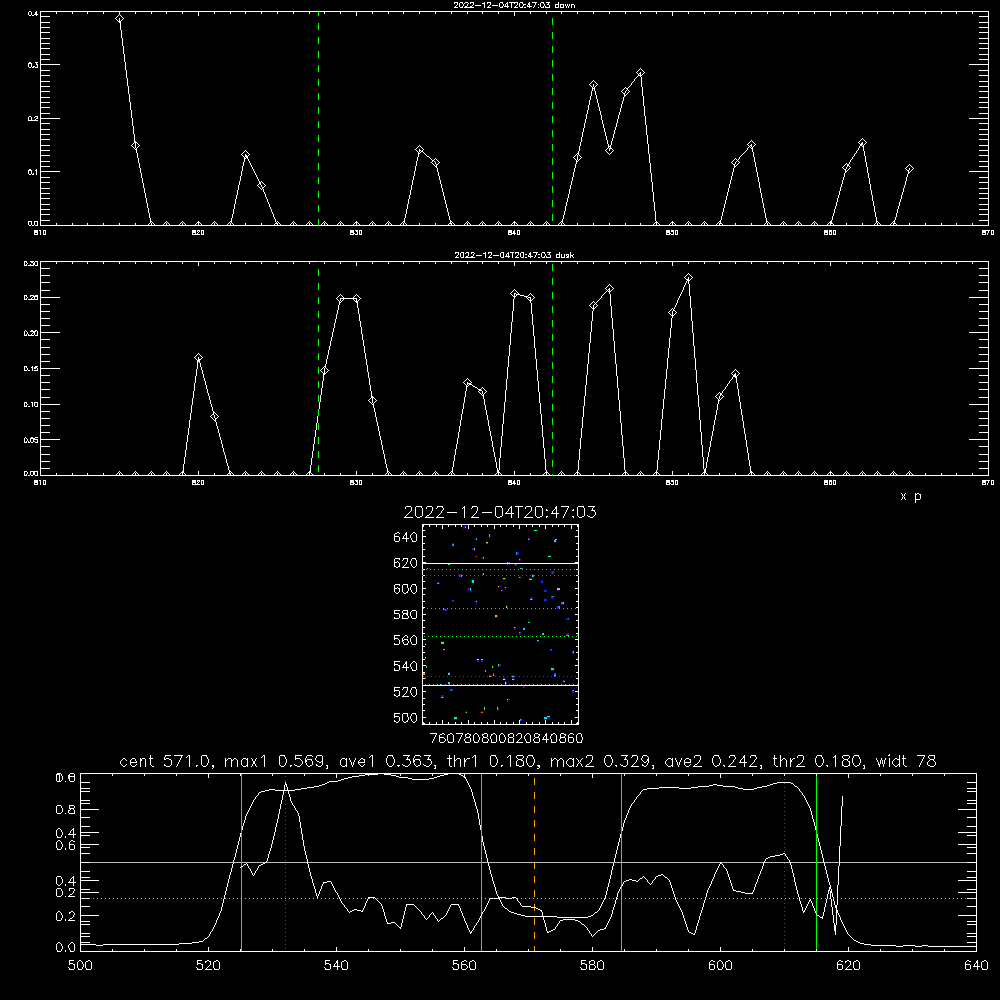
Task: Click the scatter image x-axis label string
Action: click(x=506, y=738)
